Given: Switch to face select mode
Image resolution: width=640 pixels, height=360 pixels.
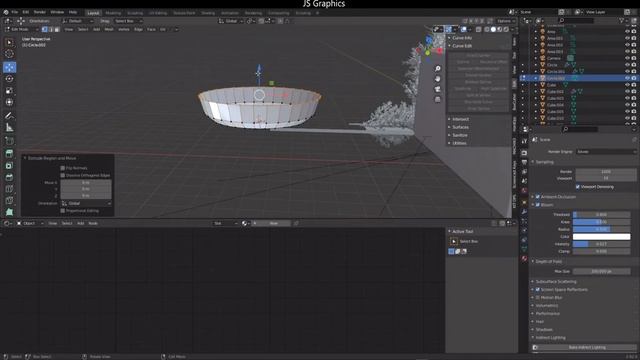Looking at the screenshot, I should tap(57, 29).
